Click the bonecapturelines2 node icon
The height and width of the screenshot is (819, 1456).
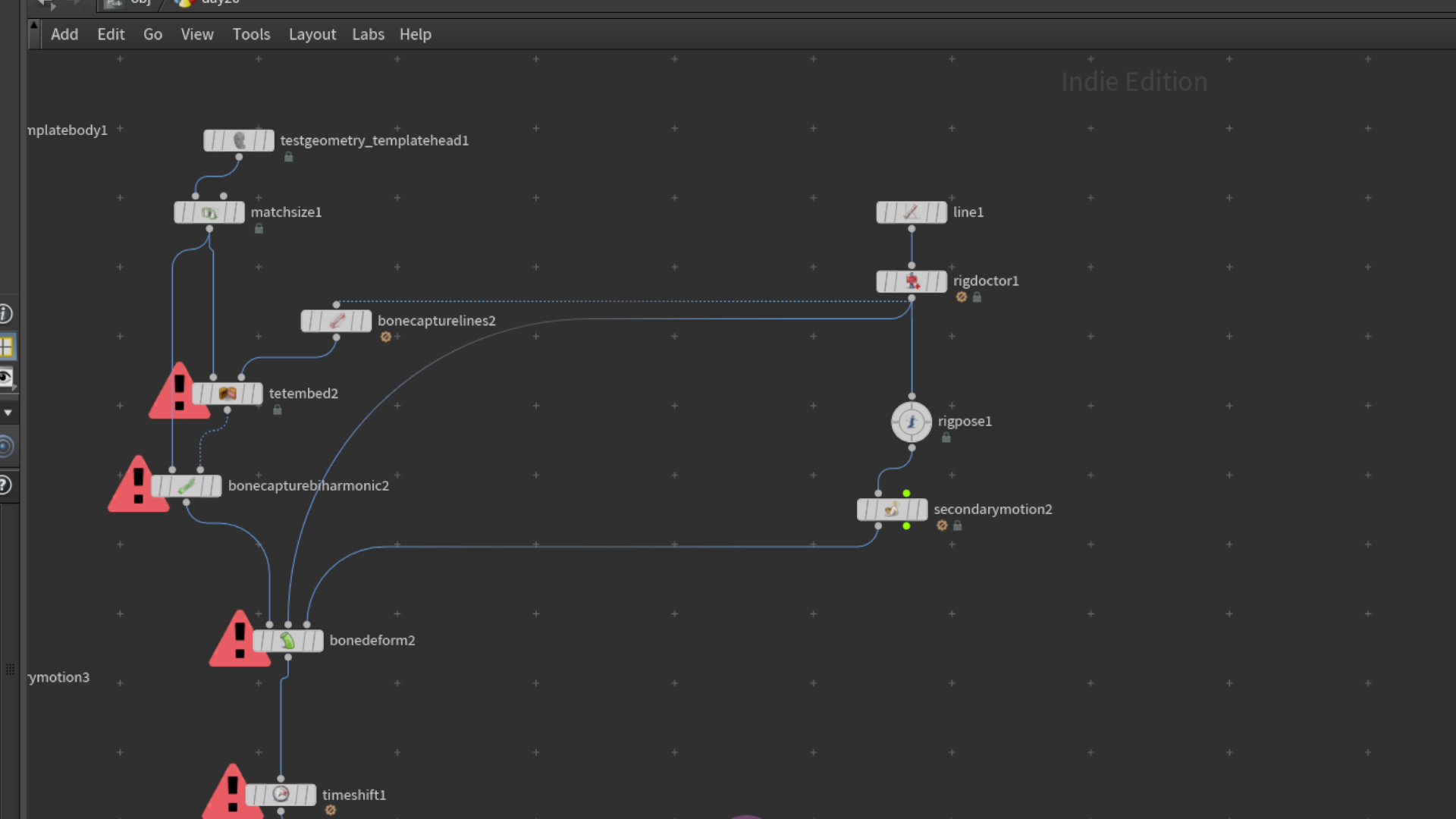tap(337, 321)
